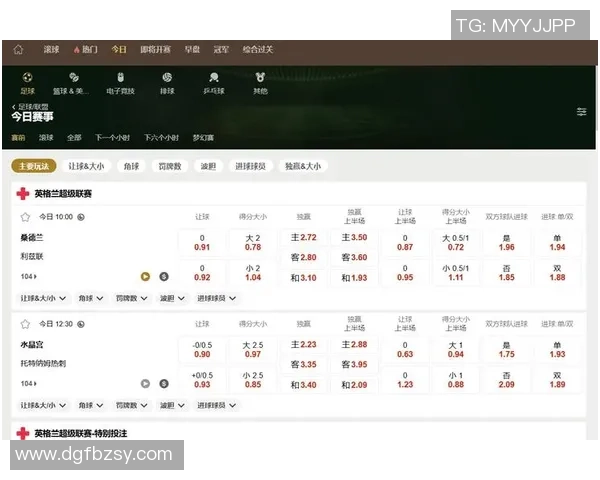Expand 波胆 dropdown under 桑德兰 match
Image resolution: width=600 pixels, height=480 pixels.
point(172,298)
